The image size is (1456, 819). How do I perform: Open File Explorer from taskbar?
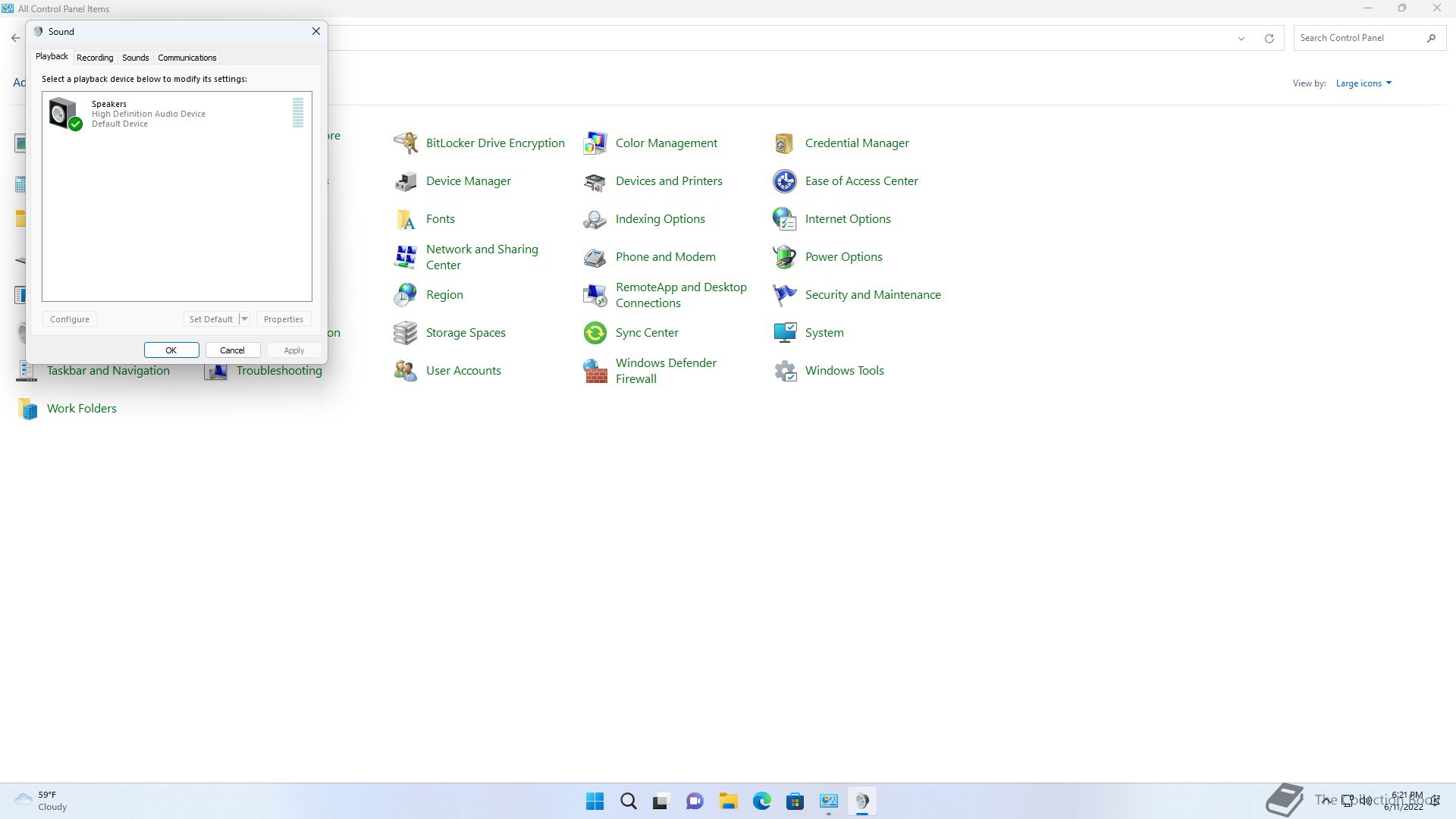point(729,801)
